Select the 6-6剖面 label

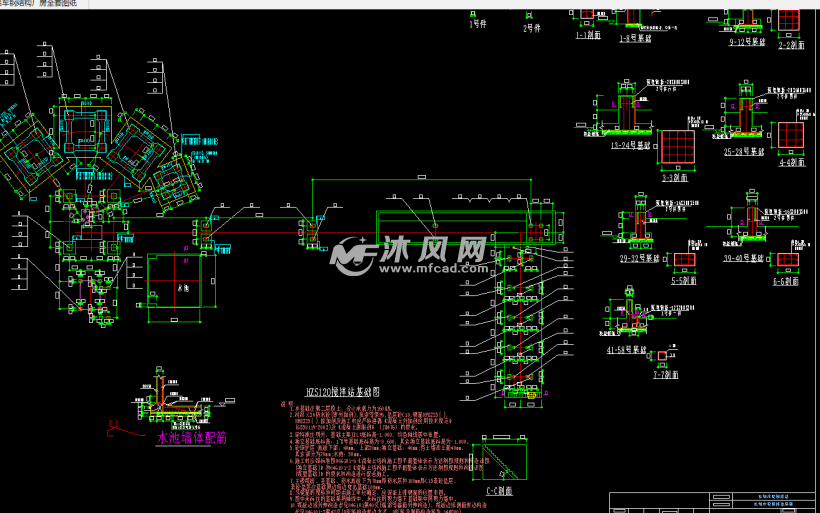point(786,281)
